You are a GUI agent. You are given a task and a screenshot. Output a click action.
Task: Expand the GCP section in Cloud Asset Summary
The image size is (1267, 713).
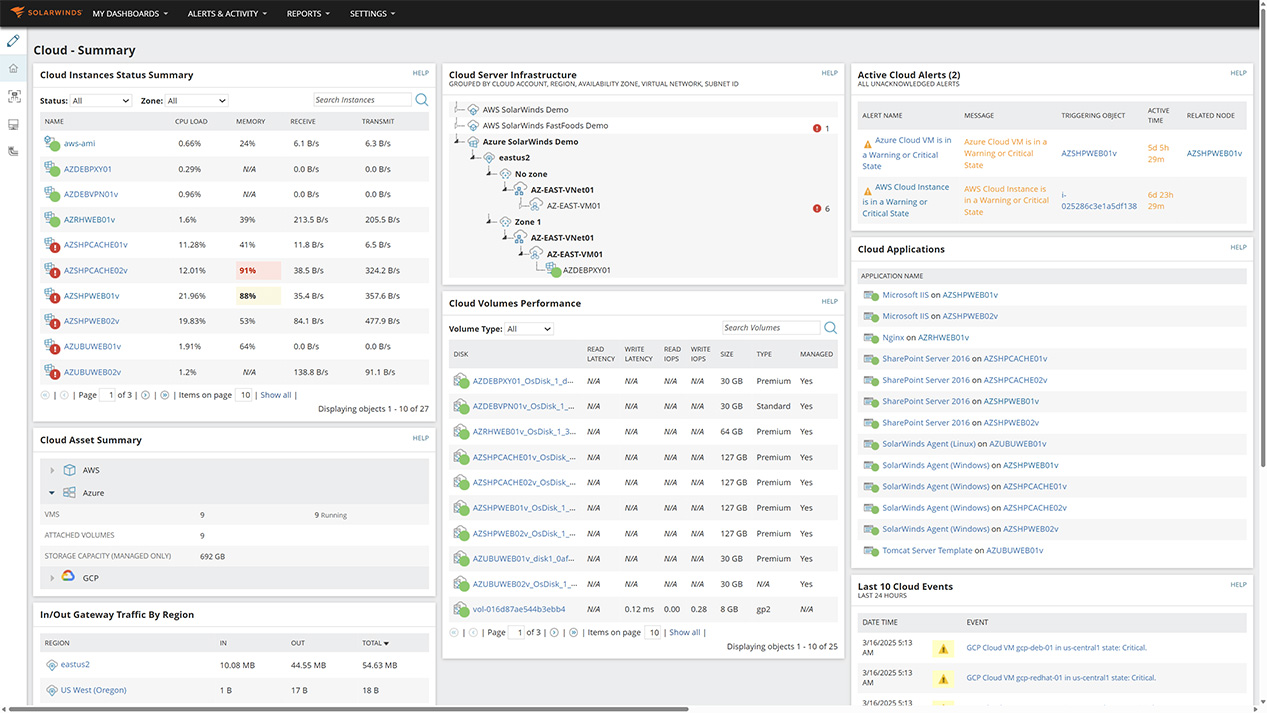(x=52, y=578)
